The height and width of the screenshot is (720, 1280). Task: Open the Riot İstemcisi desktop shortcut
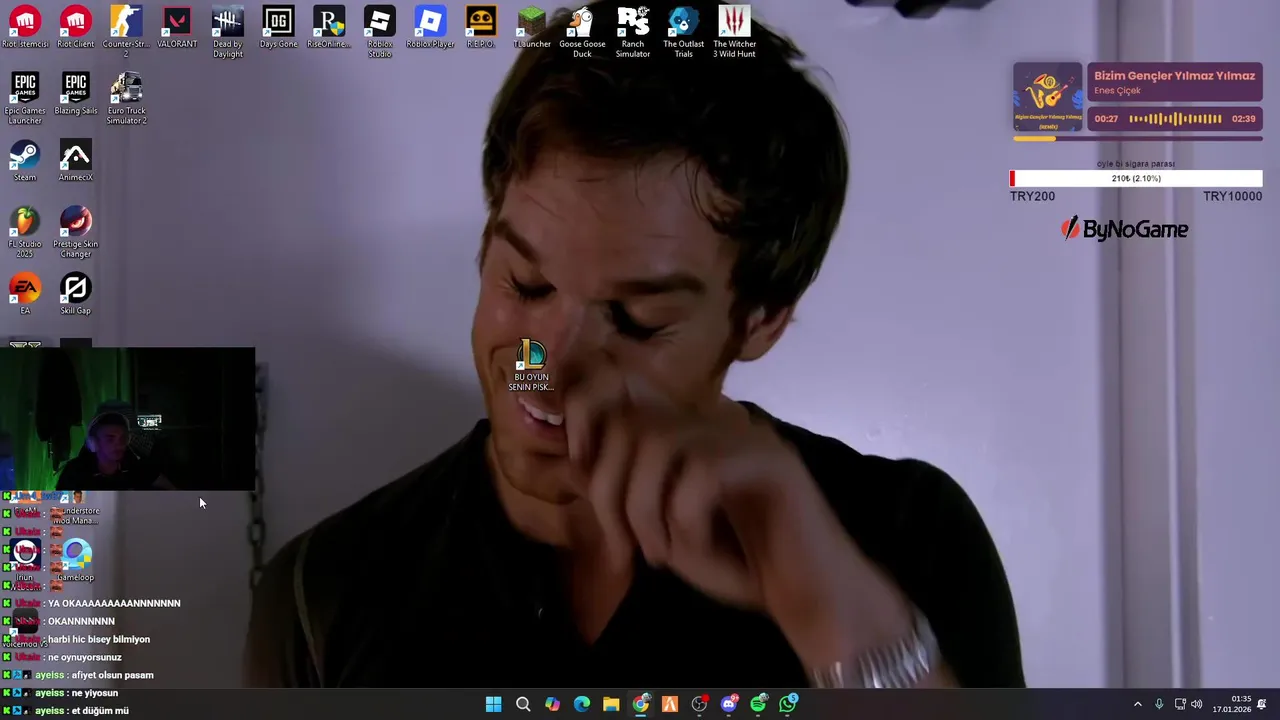point(25,27)
